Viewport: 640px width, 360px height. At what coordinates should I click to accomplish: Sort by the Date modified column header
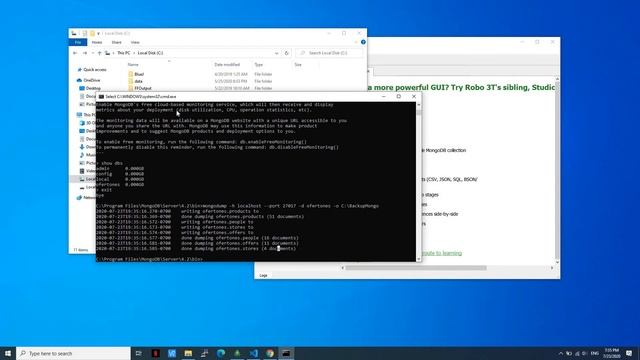pos(227,64)
